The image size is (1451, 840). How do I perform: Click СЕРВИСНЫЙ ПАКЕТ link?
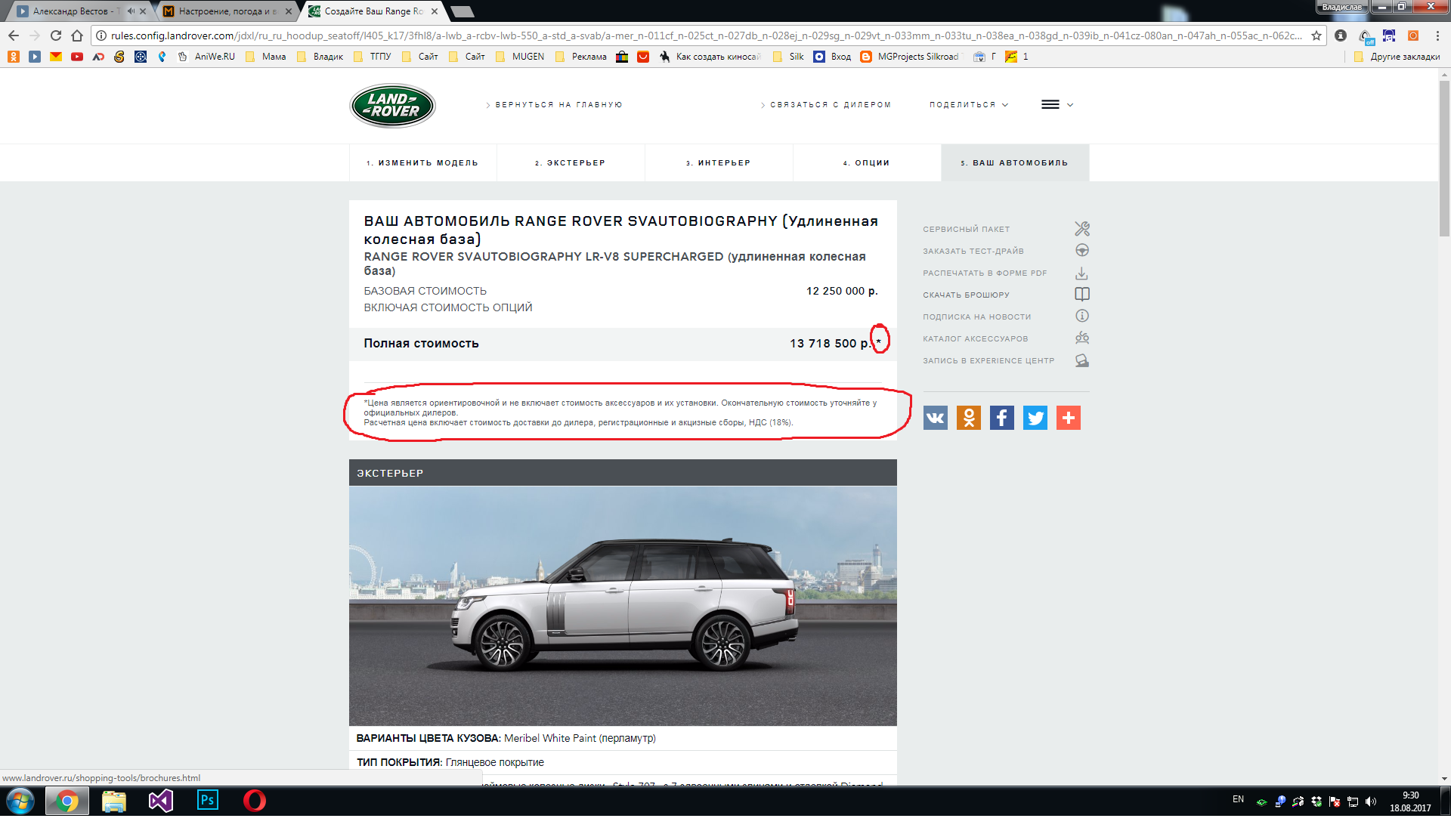tap(966, 229)
